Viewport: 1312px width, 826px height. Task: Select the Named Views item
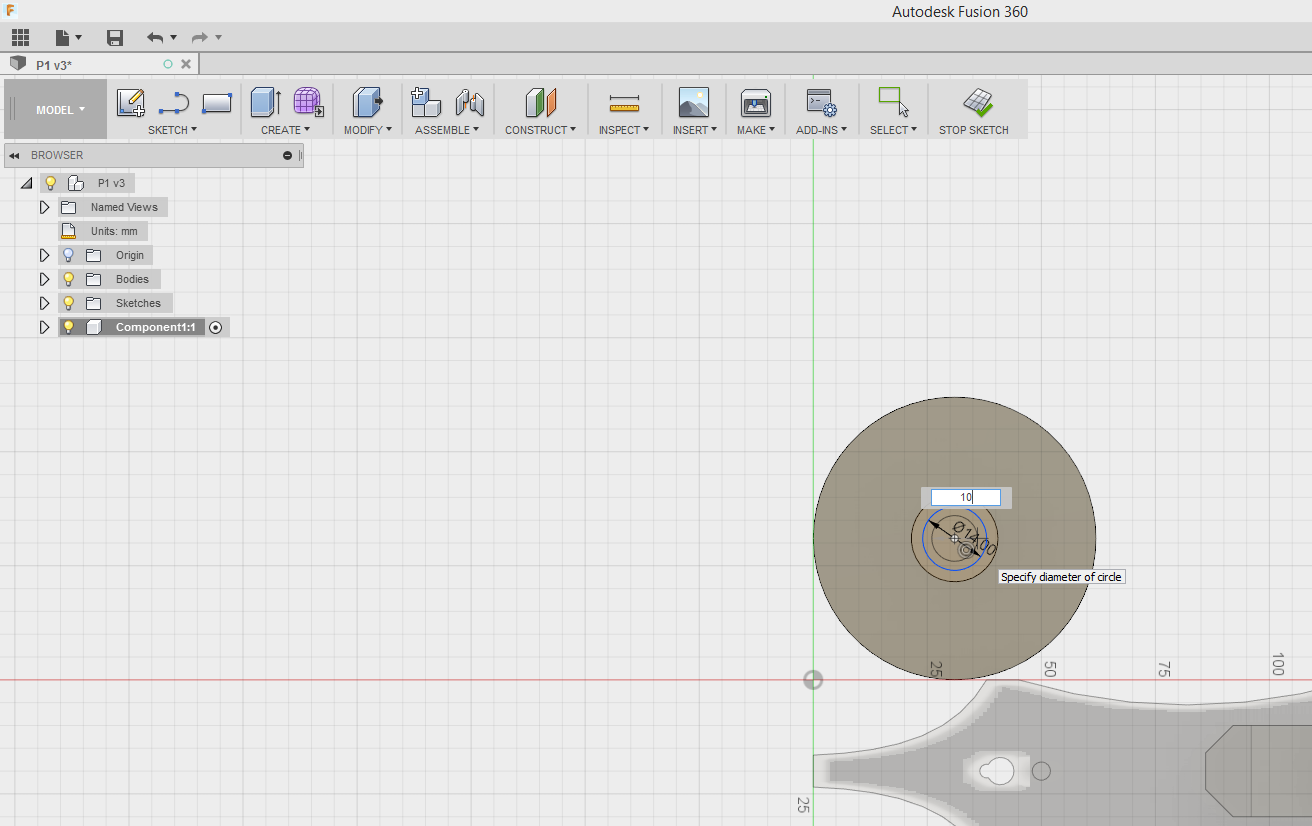click(124, 207)
